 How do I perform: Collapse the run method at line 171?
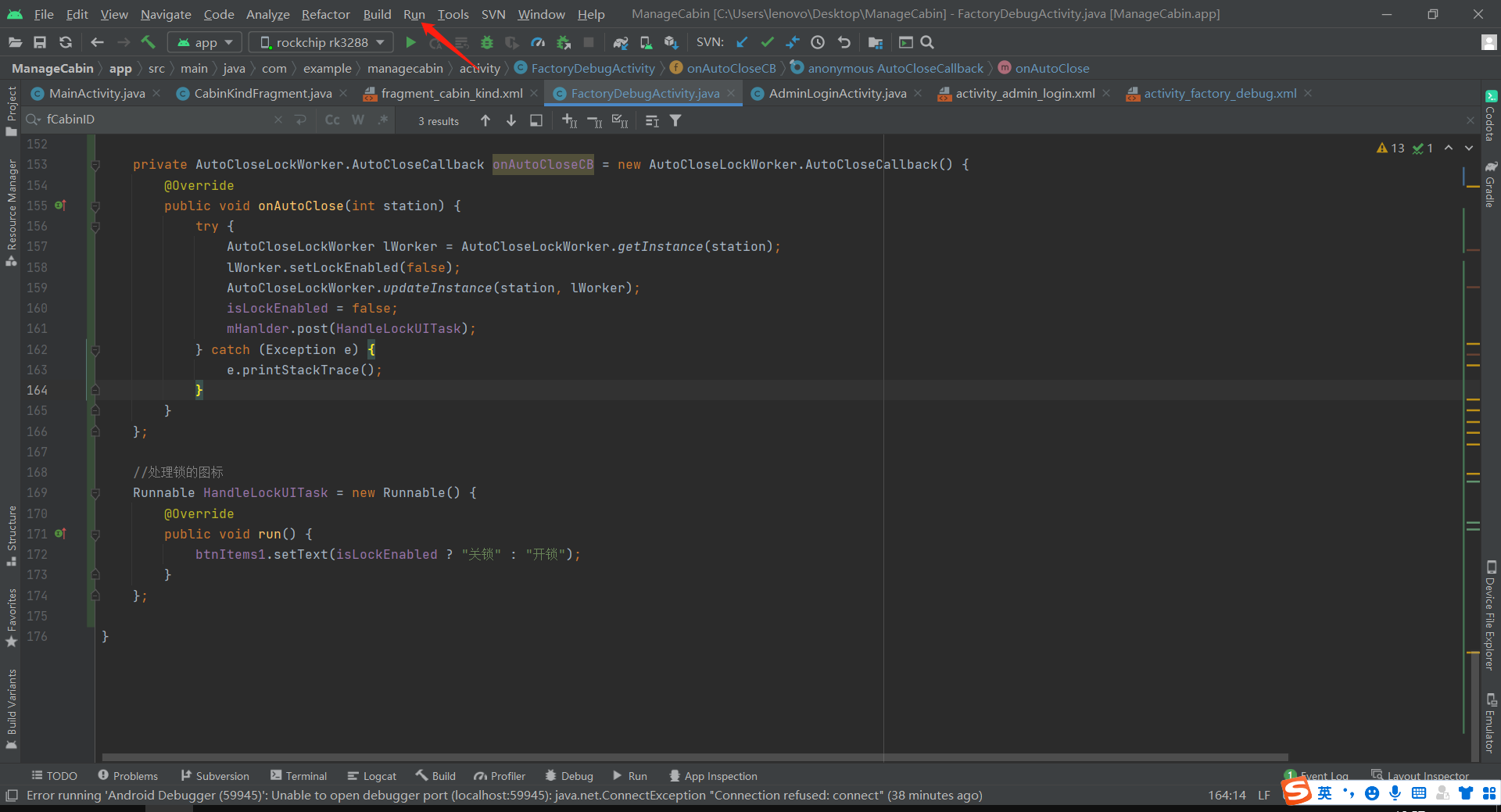95,535
